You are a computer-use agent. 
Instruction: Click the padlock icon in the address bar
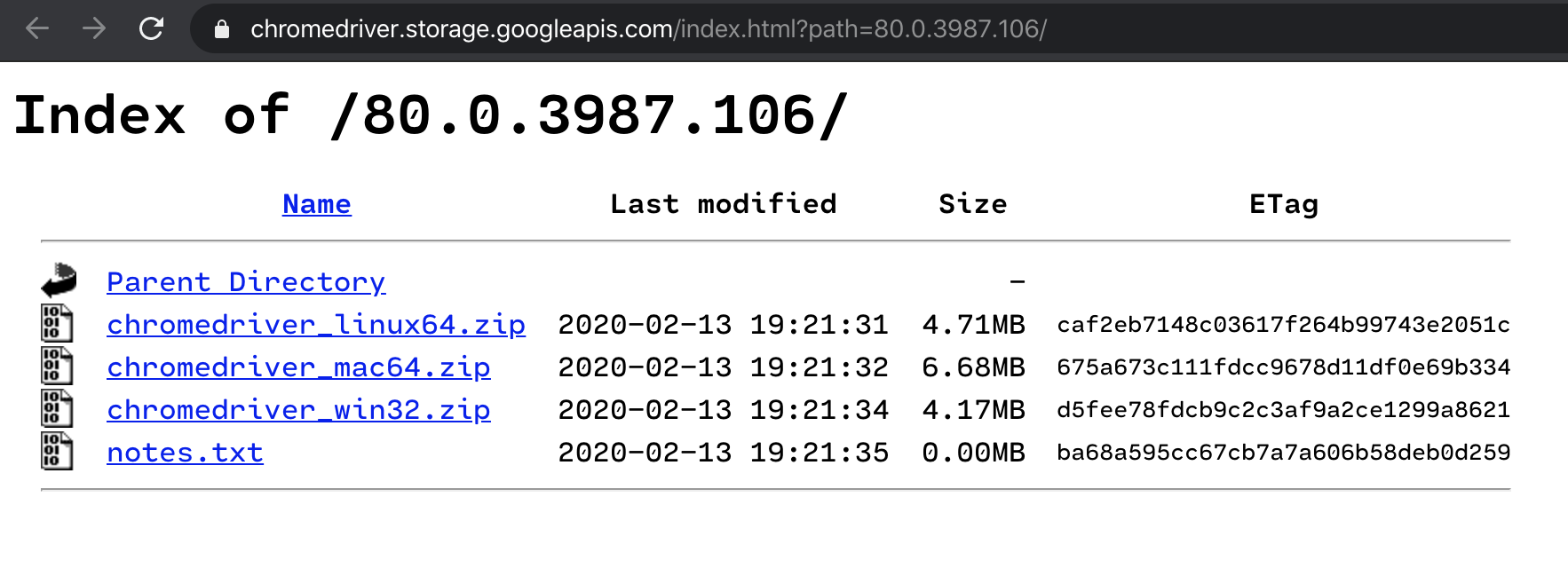222,29
